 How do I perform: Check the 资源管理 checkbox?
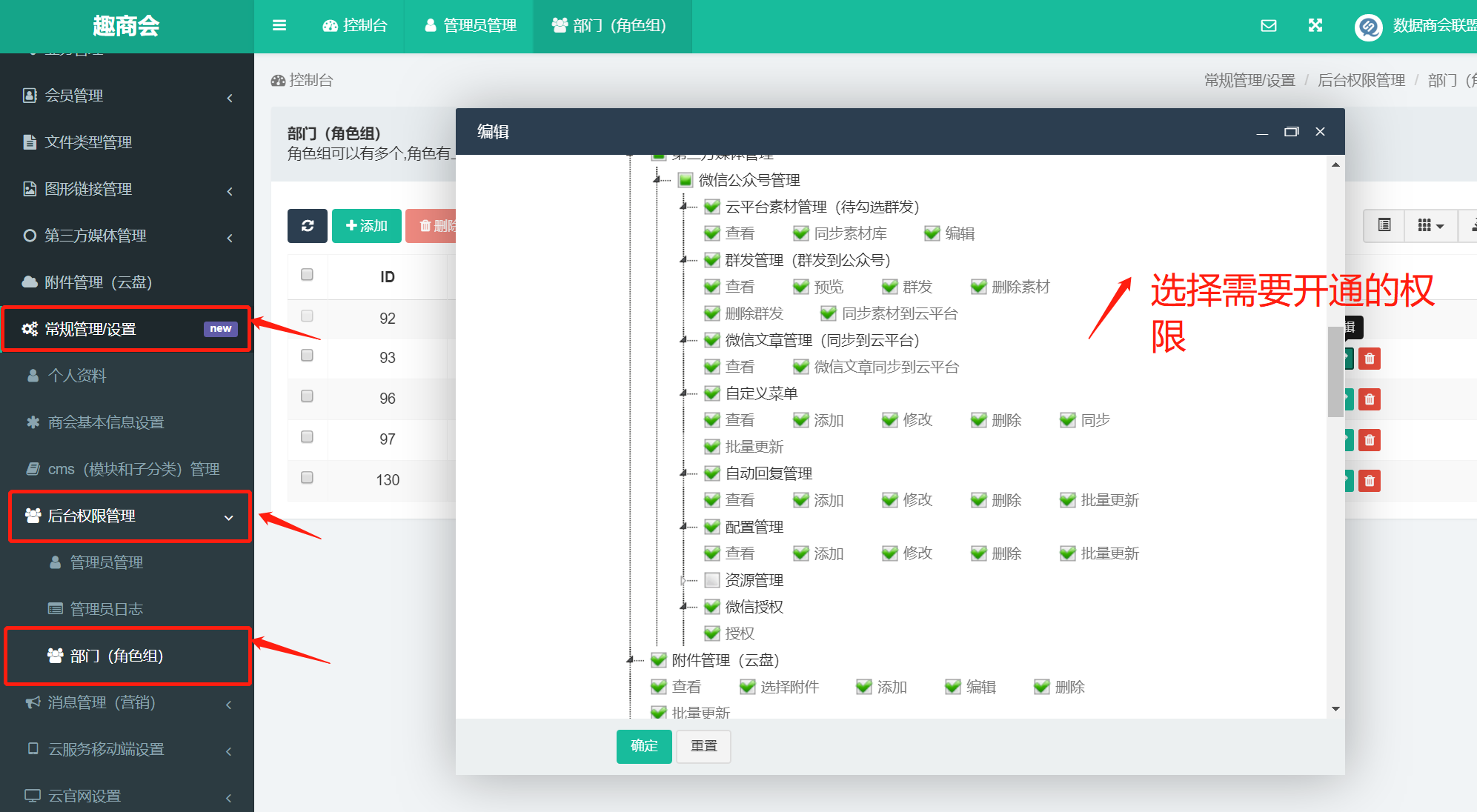click(712, 580)
